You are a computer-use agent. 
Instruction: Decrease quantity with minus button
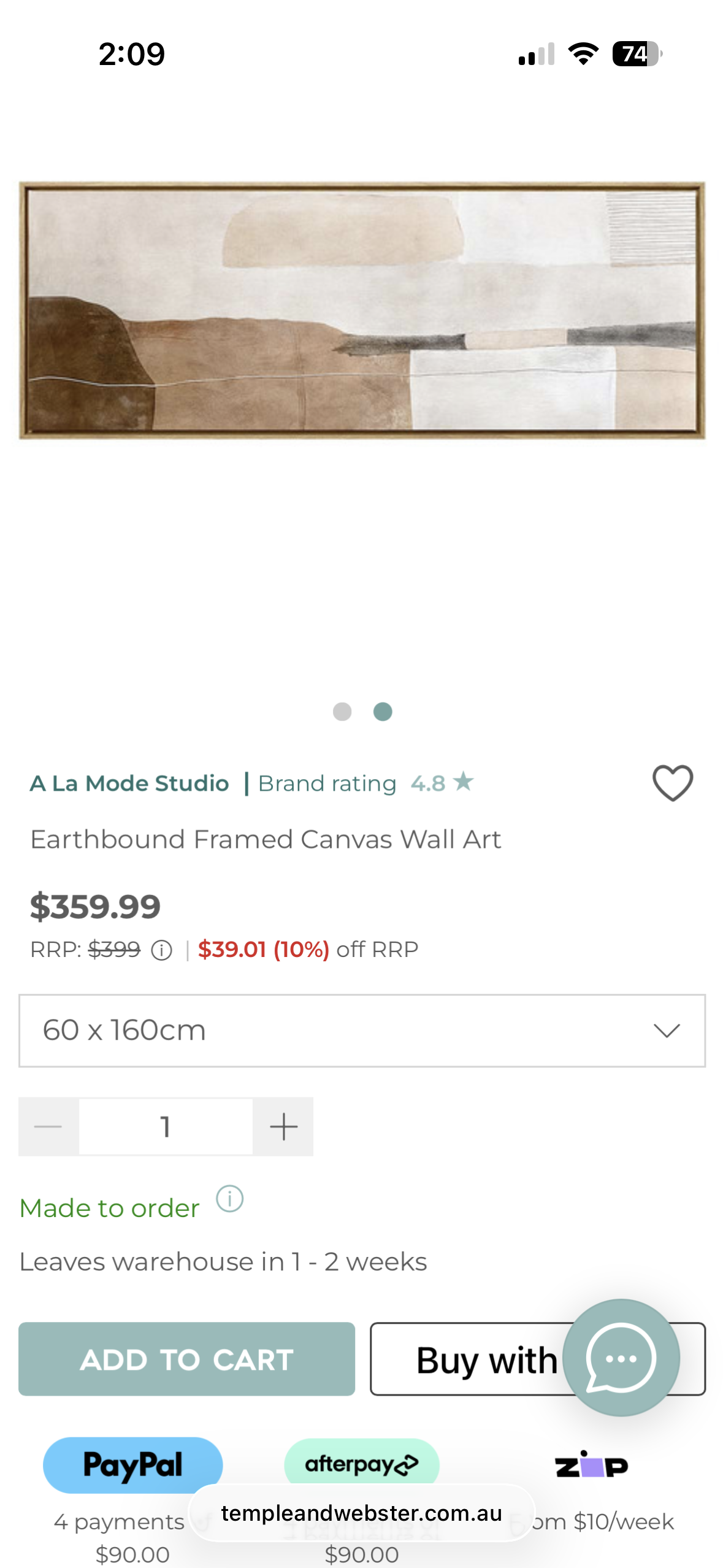coord(48,1127)
